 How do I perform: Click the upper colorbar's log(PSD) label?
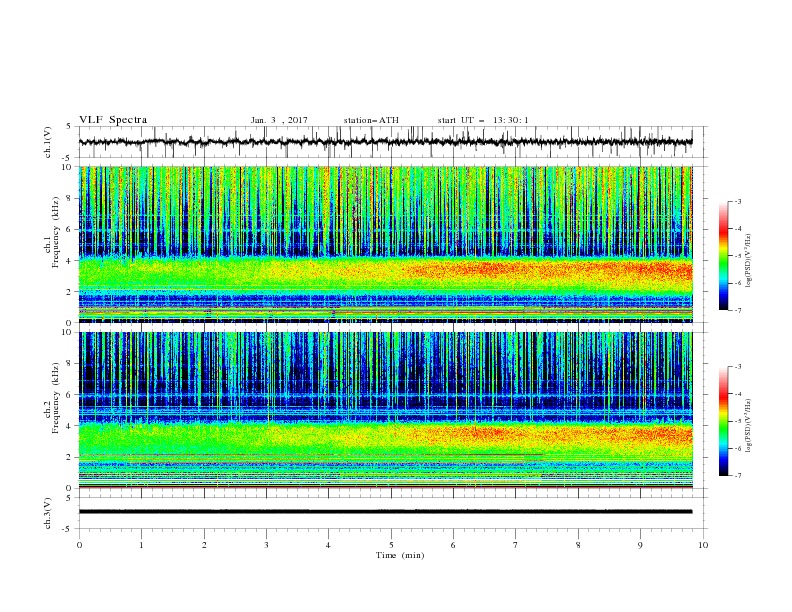(x=749, y=261)
